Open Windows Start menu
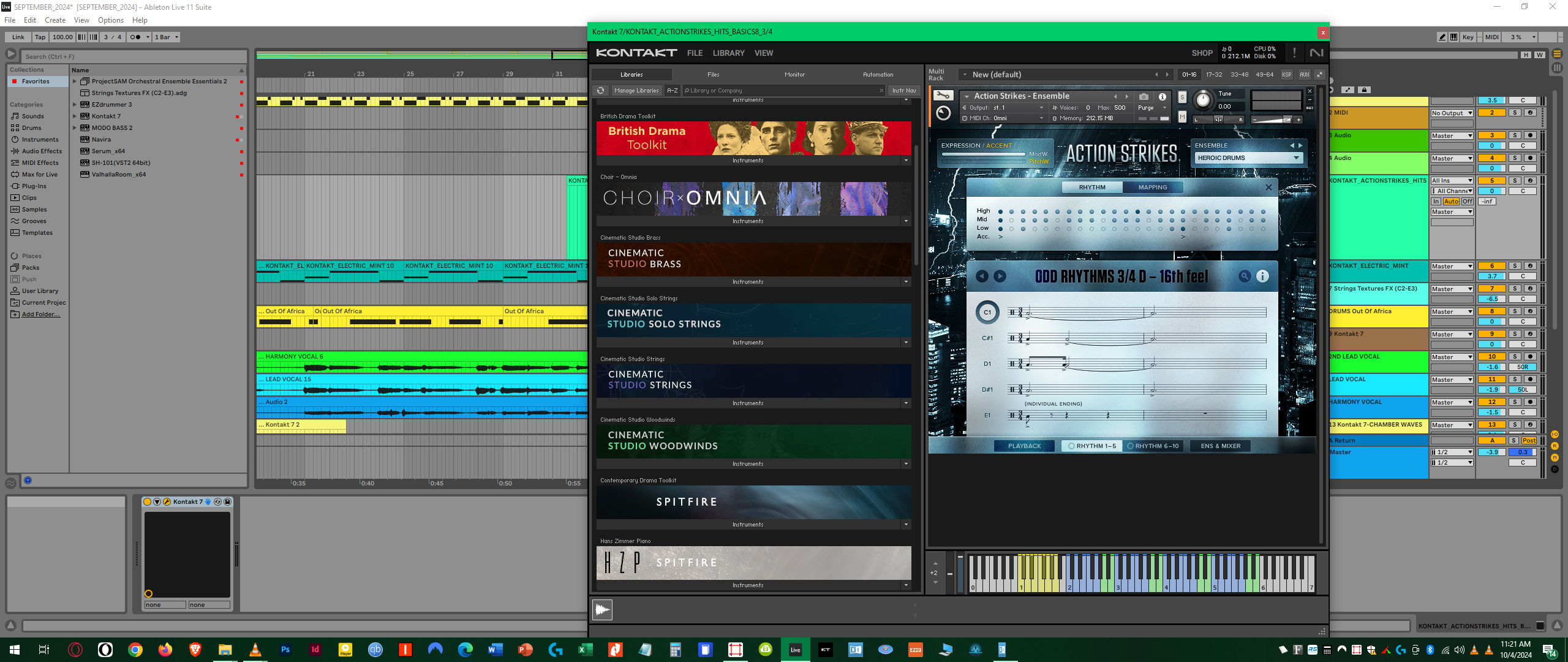The height and width of the screenshot is (662, 1568). point(15,650)
